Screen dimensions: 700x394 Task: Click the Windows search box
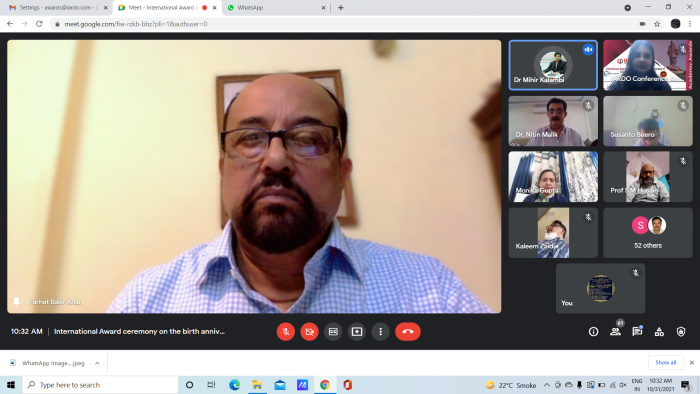coord(100,385)
